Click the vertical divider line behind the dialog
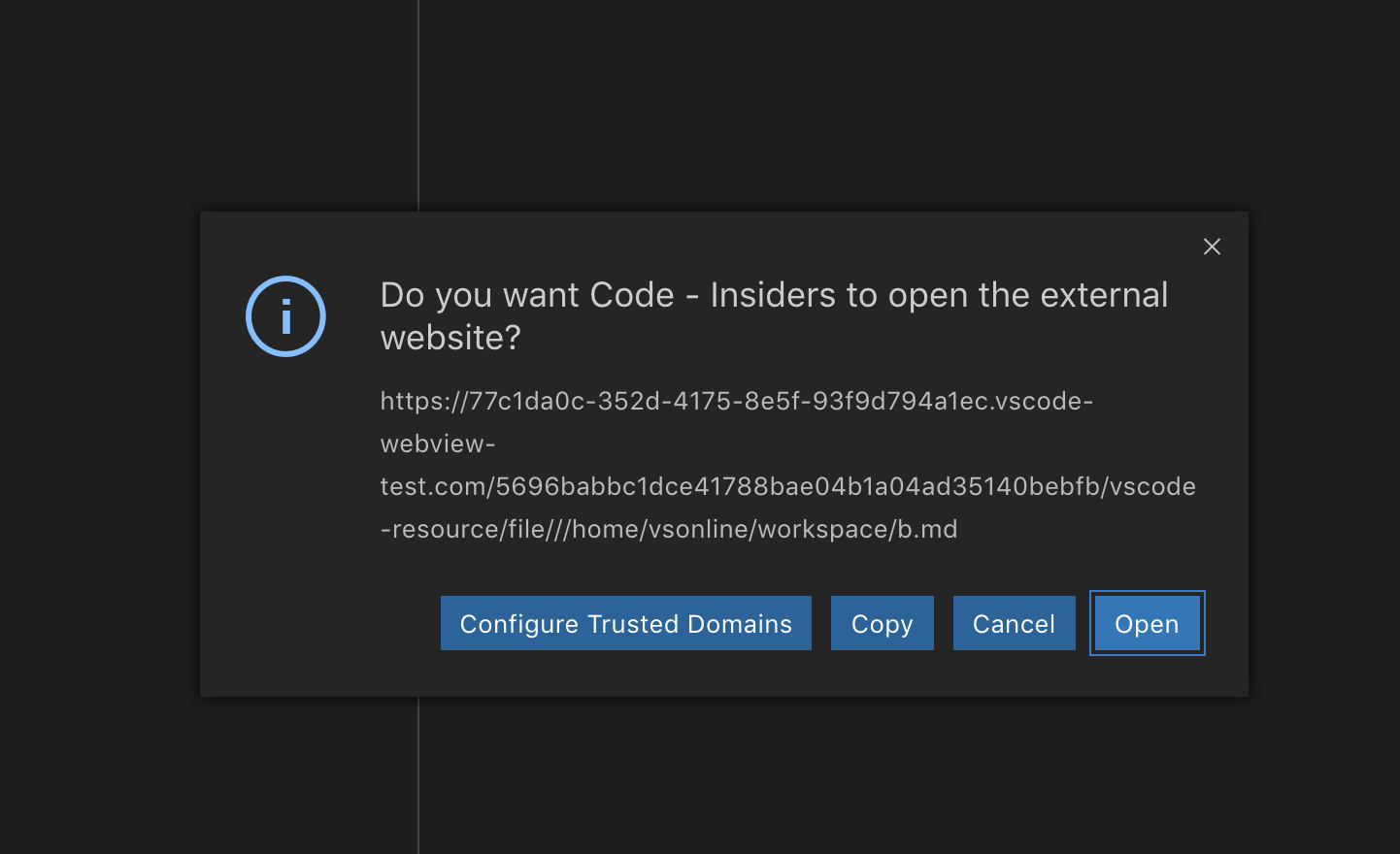 coord(417,776)
